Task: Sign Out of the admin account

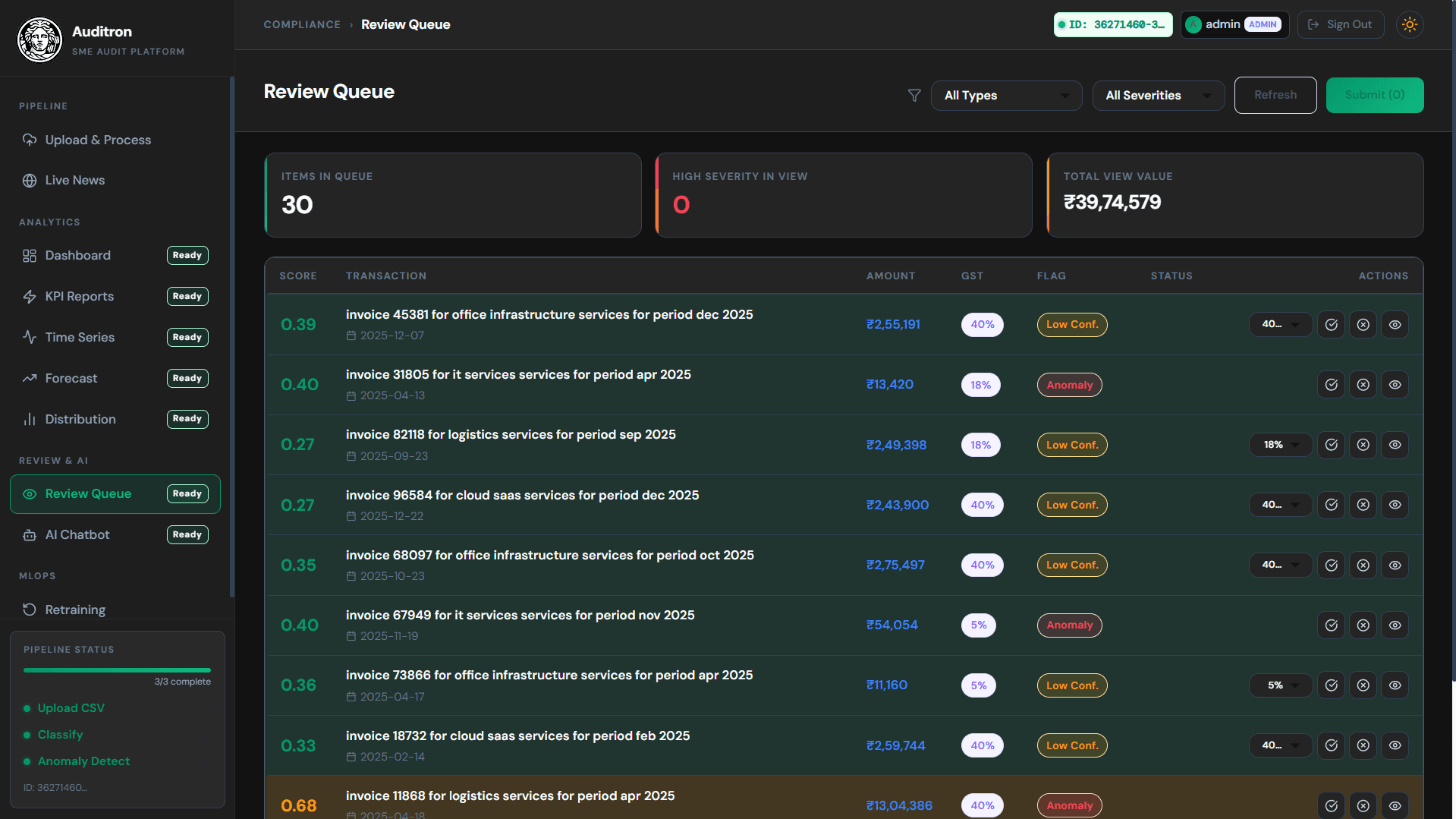Action: tap(1340, 24)
